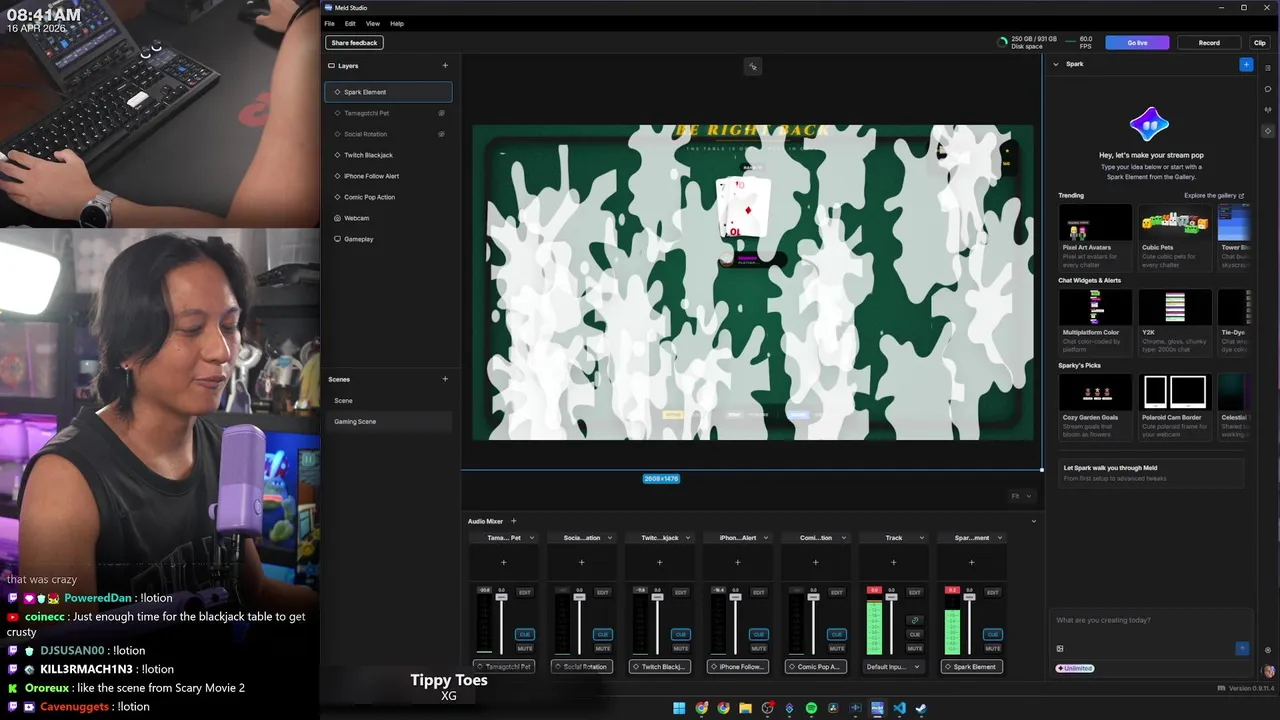Add effect to Tama... Pet channel plus slot

pos(503,562)
